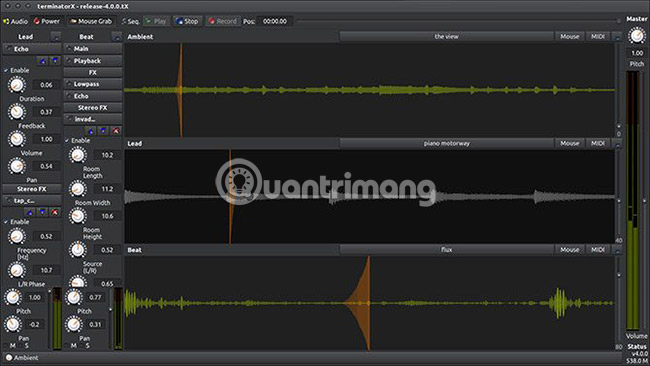Click the Beat column volume fader
This screenshot has height=366, width=650.
coord(110,318)
